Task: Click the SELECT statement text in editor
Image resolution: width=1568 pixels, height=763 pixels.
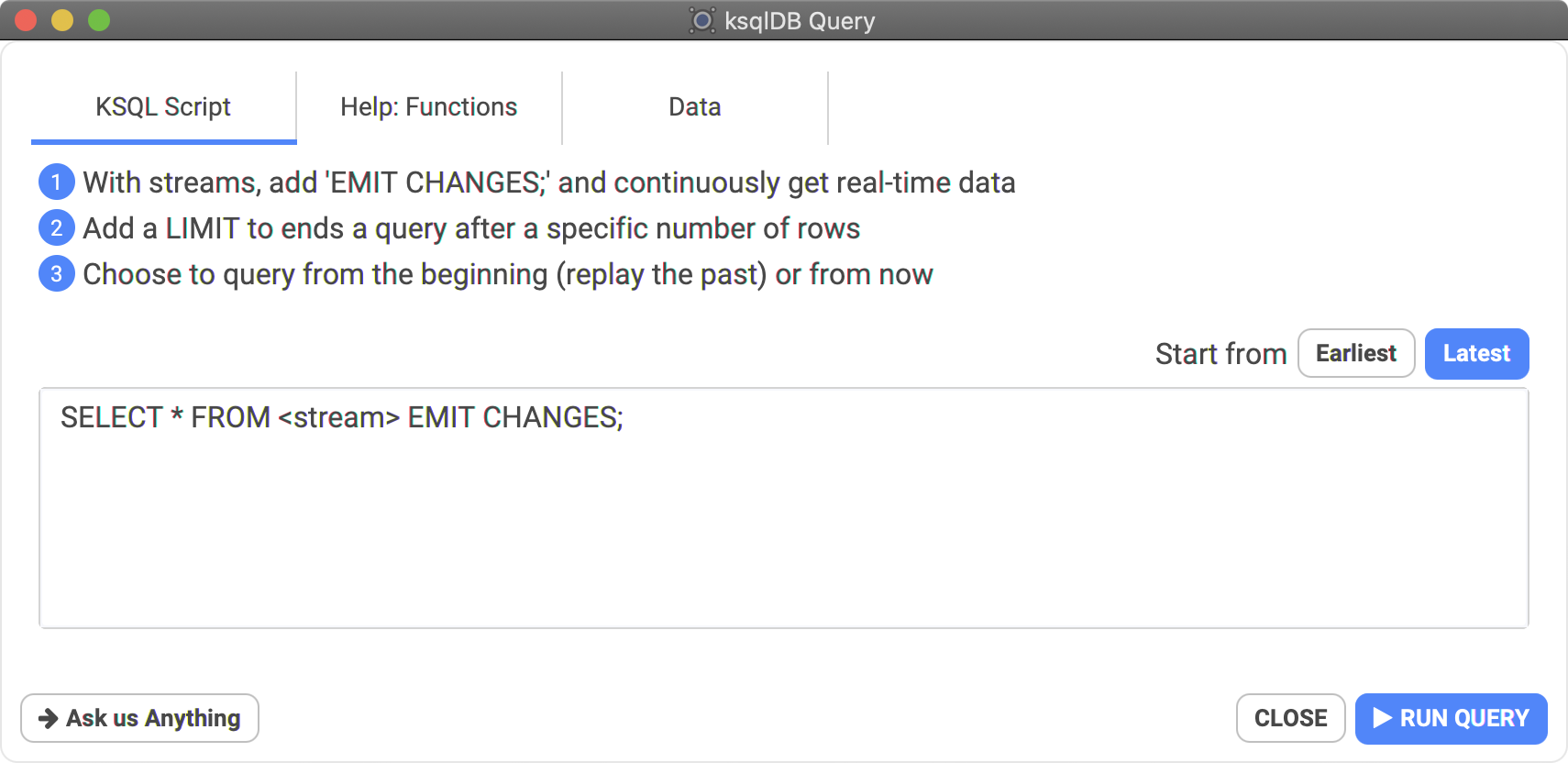Action: [x=342, y=418]
